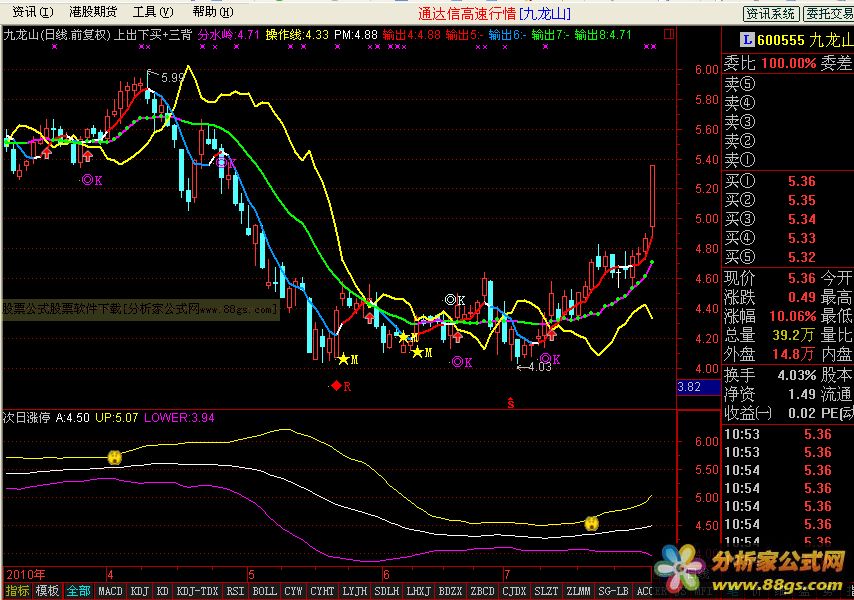Switch to the CYW indicator tab
The width and height of the screenshot is (854, 600).
(x=294, y=591)
